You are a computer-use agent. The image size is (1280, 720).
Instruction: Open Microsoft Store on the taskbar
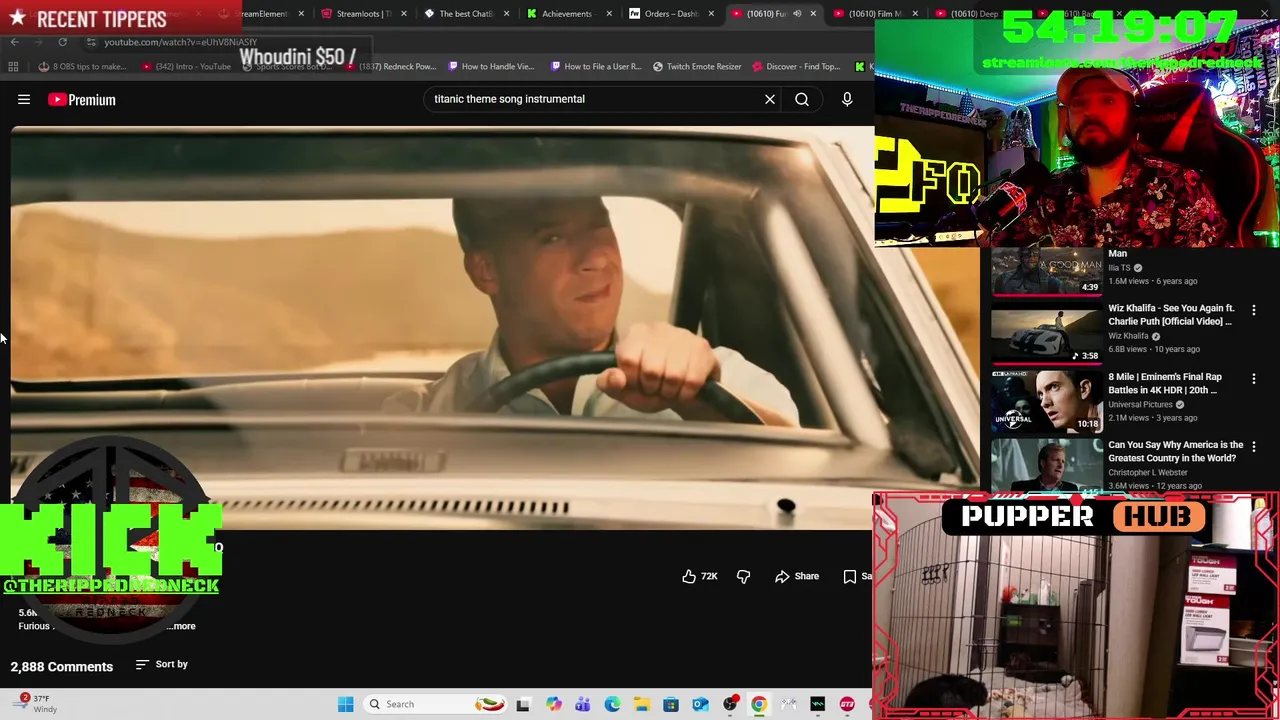[x=671, y=704]
